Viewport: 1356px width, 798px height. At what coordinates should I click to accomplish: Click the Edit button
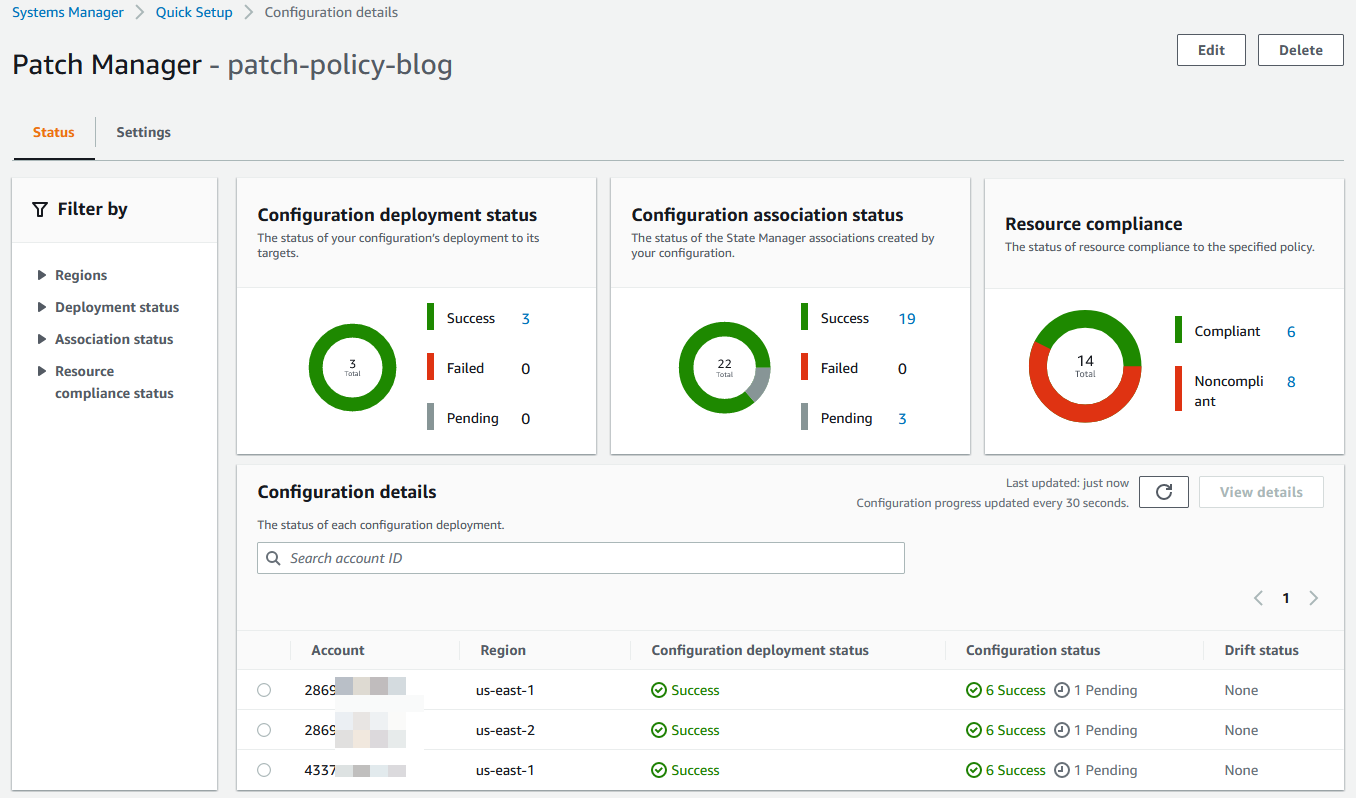[1210, 49]
